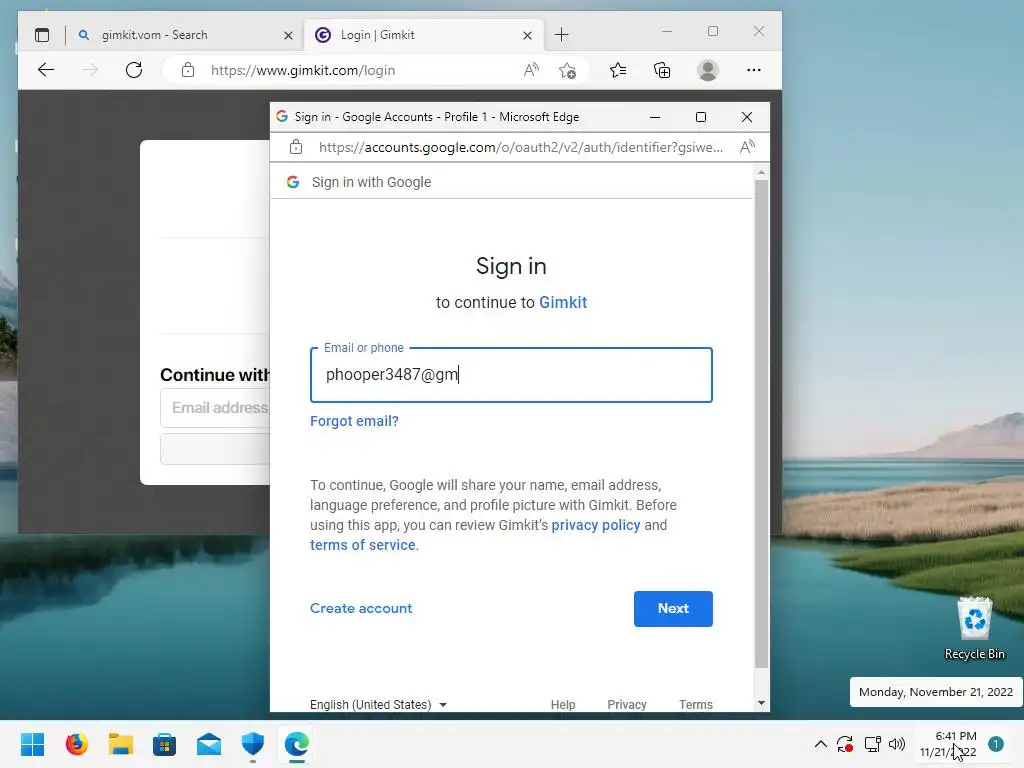
Task: Click the accounts.google.com URL in popup
Action: coord(520,148)
